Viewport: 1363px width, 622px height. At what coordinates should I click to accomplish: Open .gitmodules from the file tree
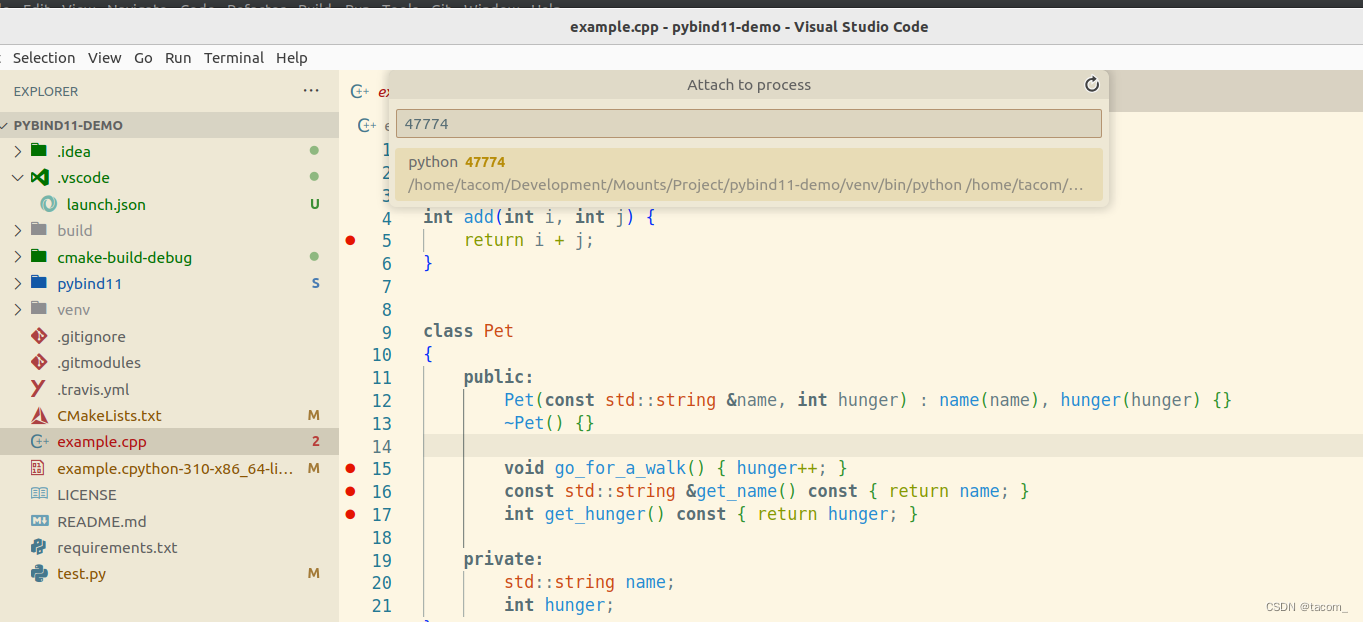pos(99,362)
